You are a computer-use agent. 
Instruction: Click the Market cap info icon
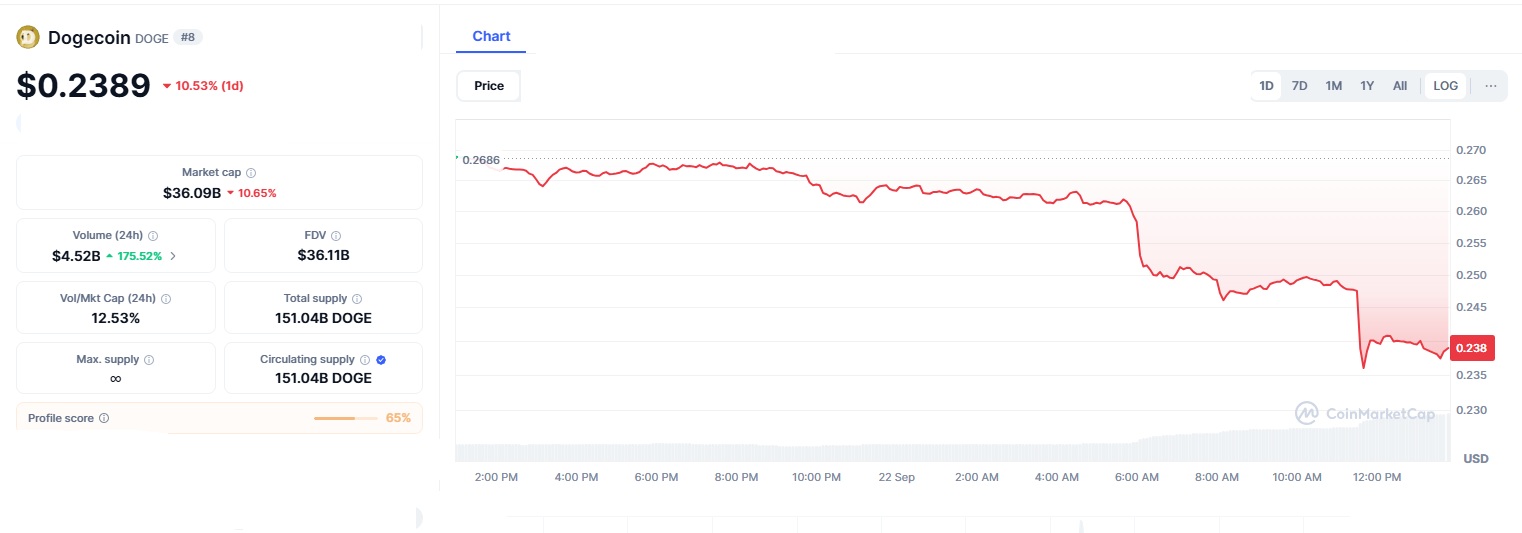pos(251,173)
